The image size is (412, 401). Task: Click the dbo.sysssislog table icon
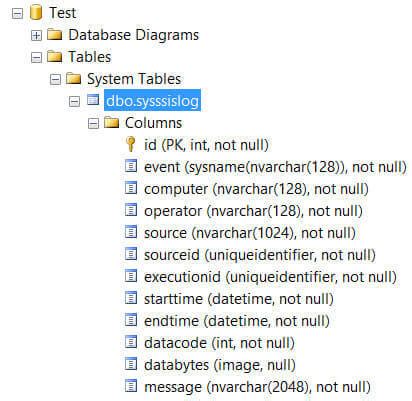93,100
